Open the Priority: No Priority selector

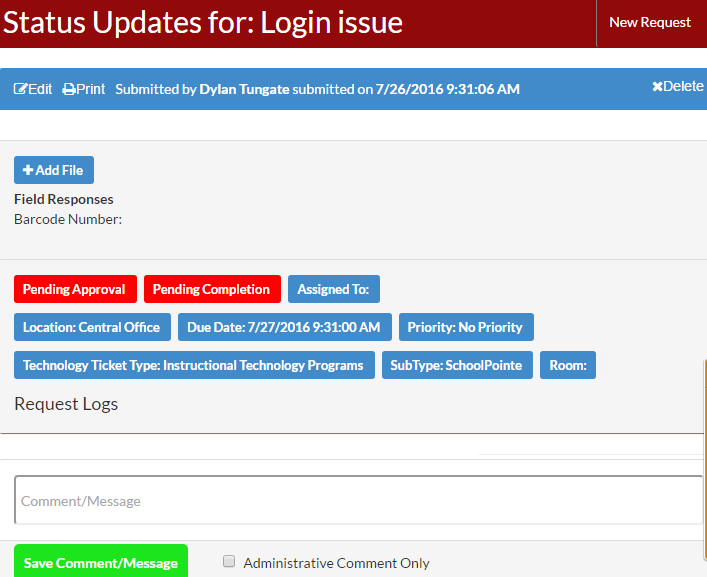(x=465, y=327)
